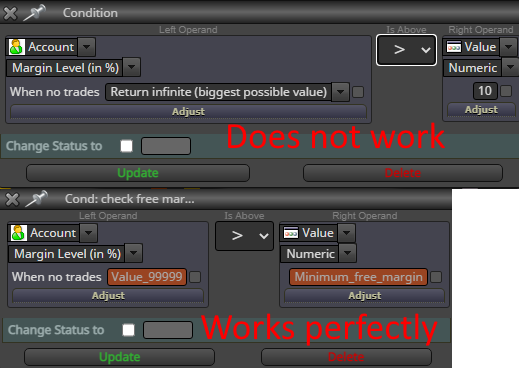Click numeric value field showing 10
Viewport: 519px width, 368px height.
tap(485, 91)
